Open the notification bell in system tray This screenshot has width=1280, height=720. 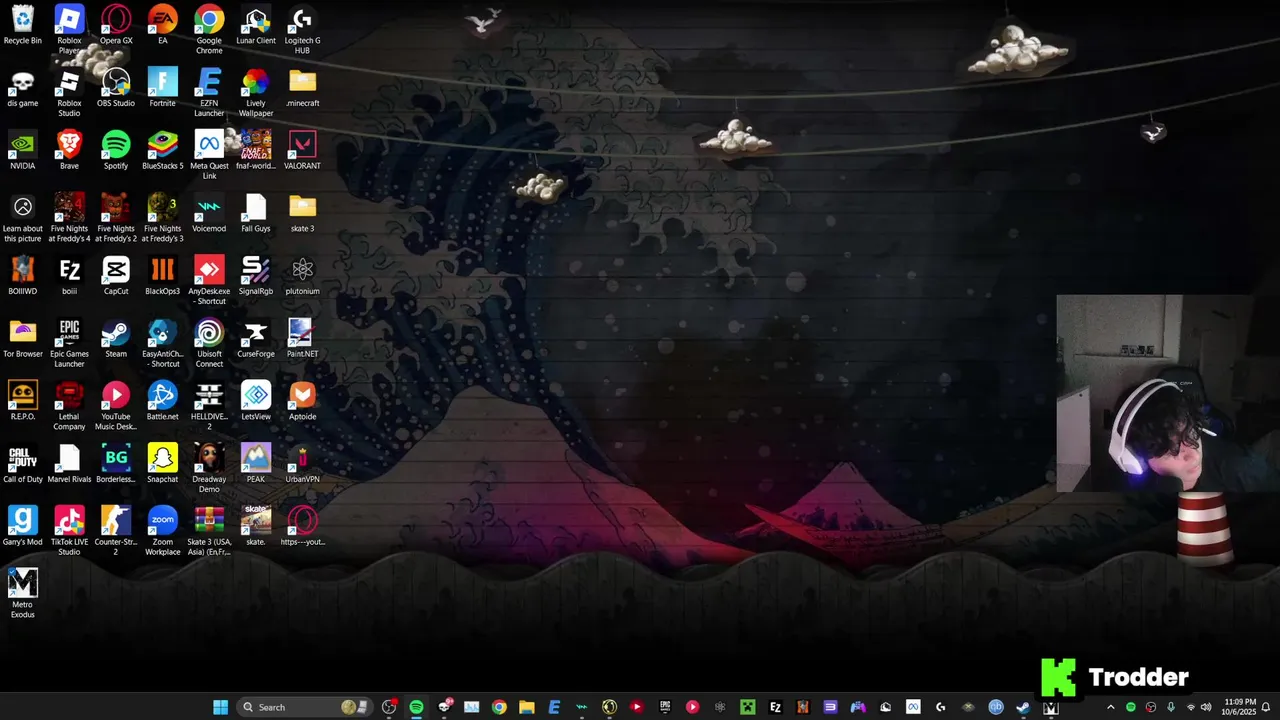click(1265, 707)
